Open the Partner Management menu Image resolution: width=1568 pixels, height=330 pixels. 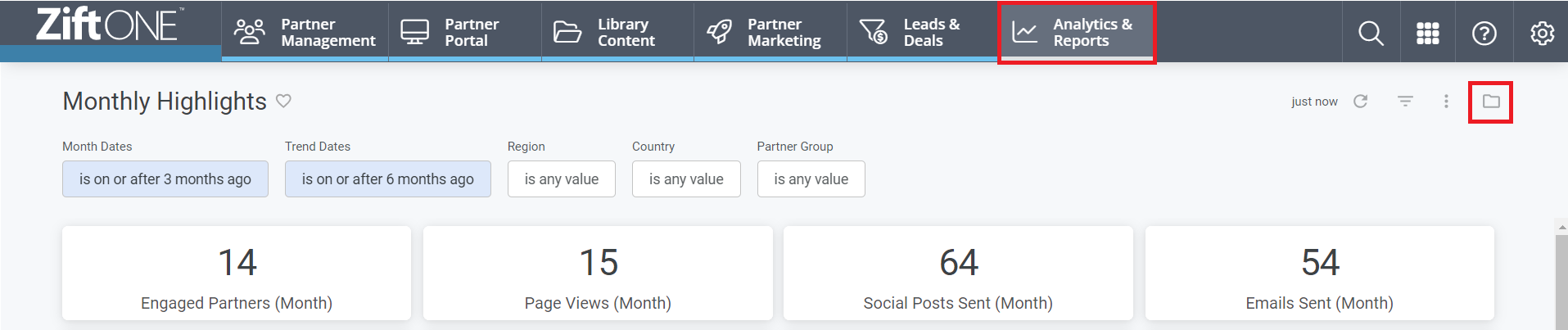tap(305, 32)
